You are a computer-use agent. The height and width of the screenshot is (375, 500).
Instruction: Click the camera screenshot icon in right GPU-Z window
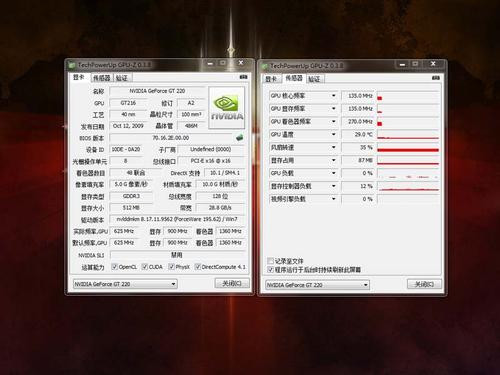coord(436,78)
